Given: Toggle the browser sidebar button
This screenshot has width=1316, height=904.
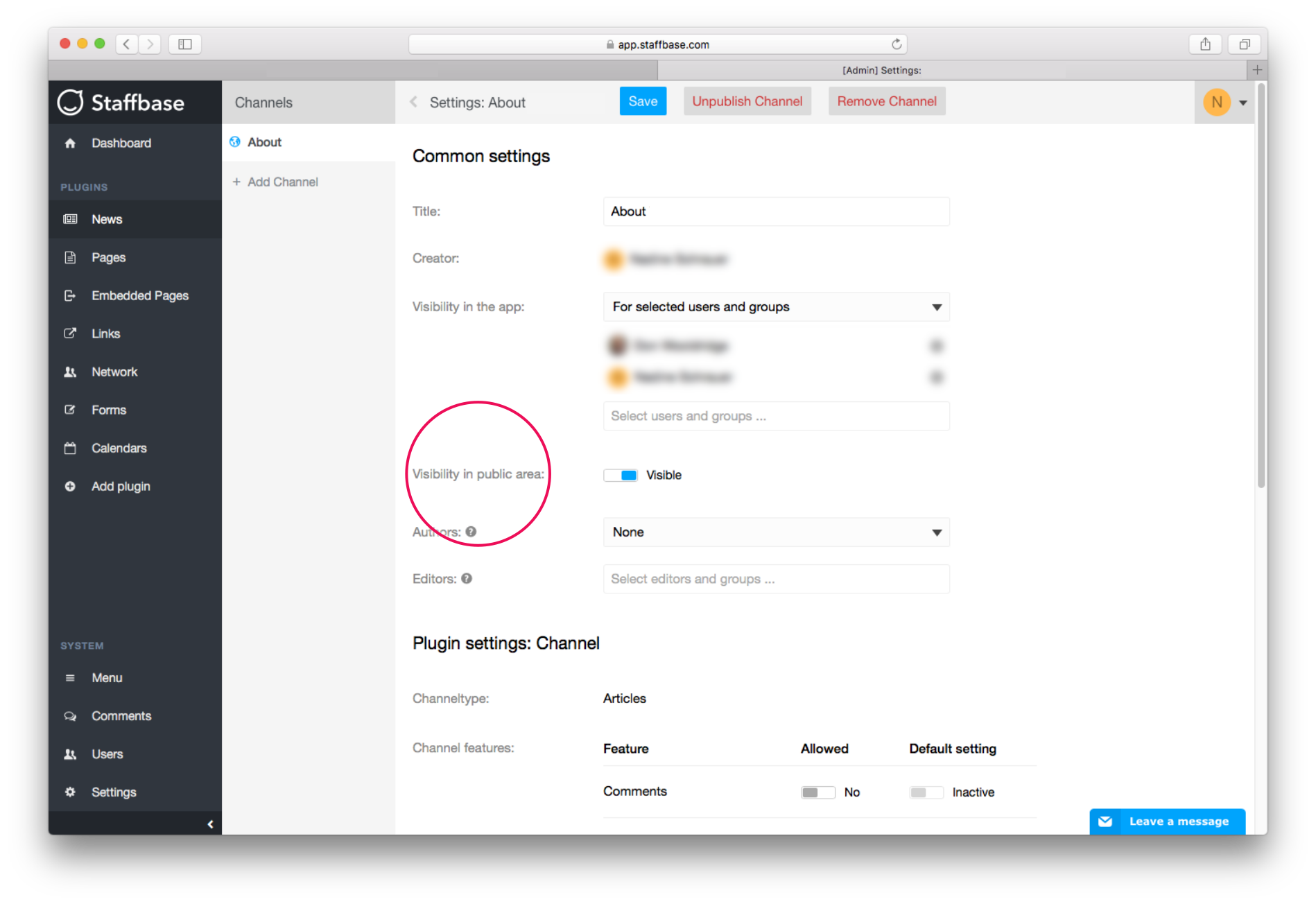Looking at the screenshot, I should click(x=185, y=44).
